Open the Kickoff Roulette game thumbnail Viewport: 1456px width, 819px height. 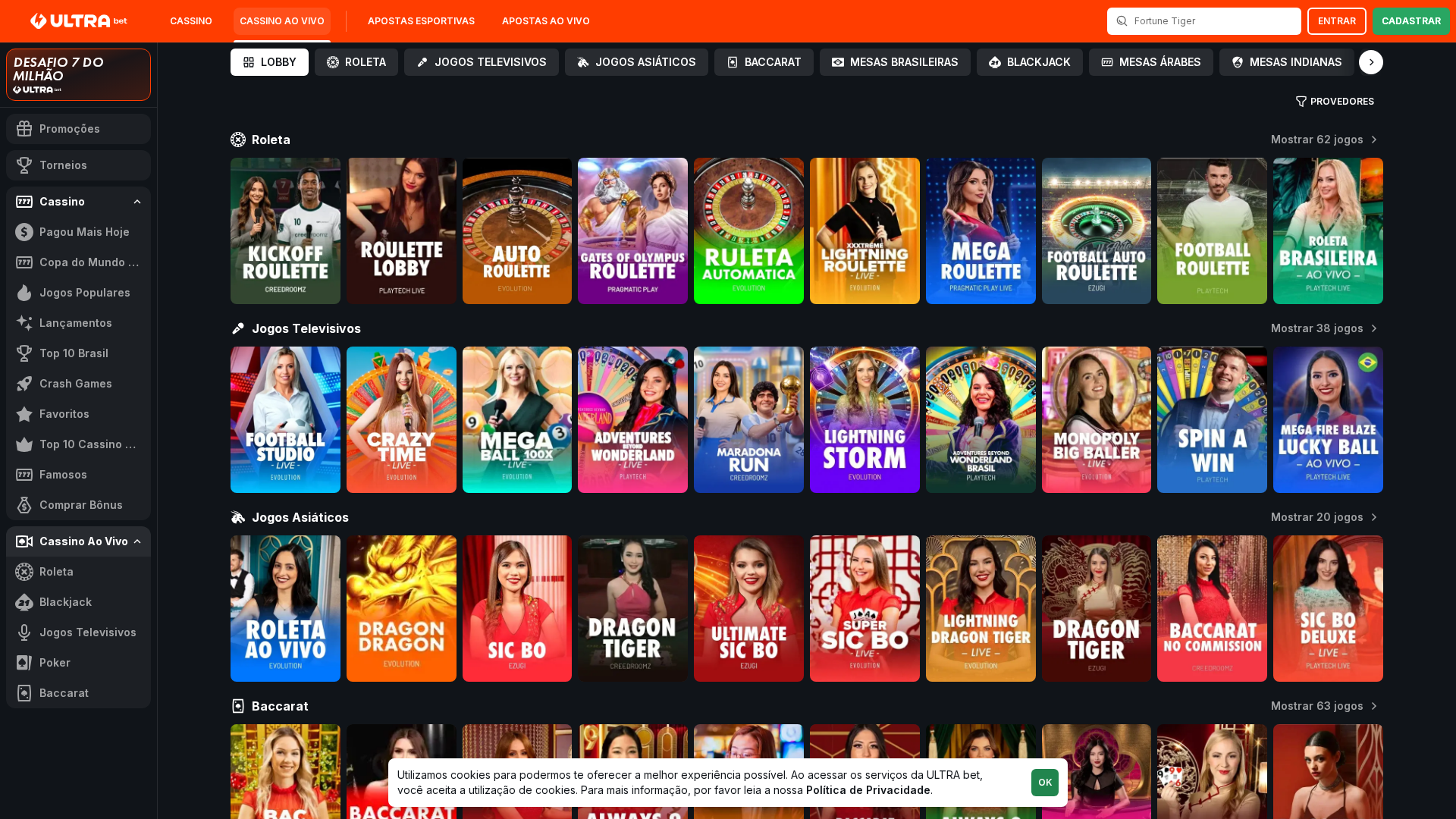click(285, 231)
